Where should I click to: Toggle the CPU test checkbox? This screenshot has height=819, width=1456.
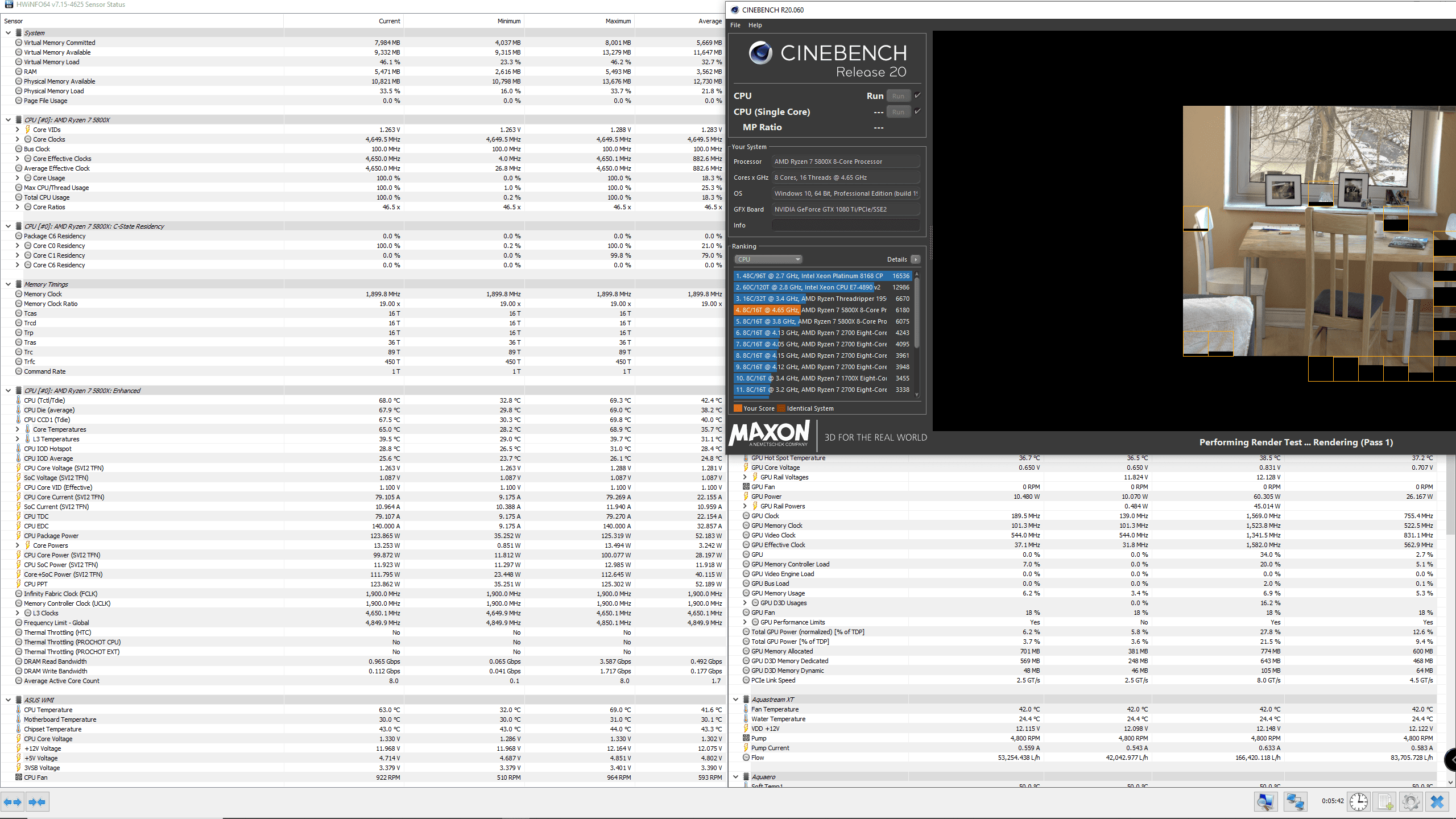click(917, 96)
